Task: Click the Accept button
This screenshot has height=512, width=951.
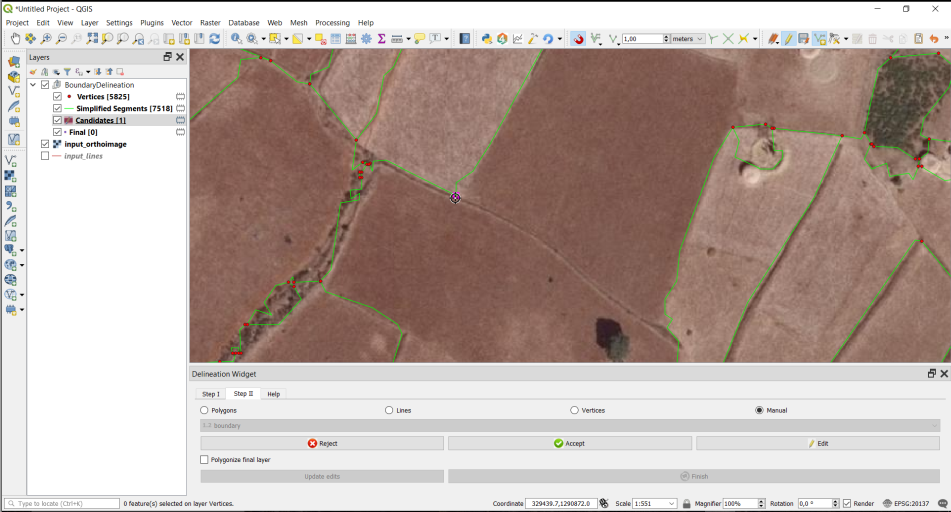Action: click(569, 443)
